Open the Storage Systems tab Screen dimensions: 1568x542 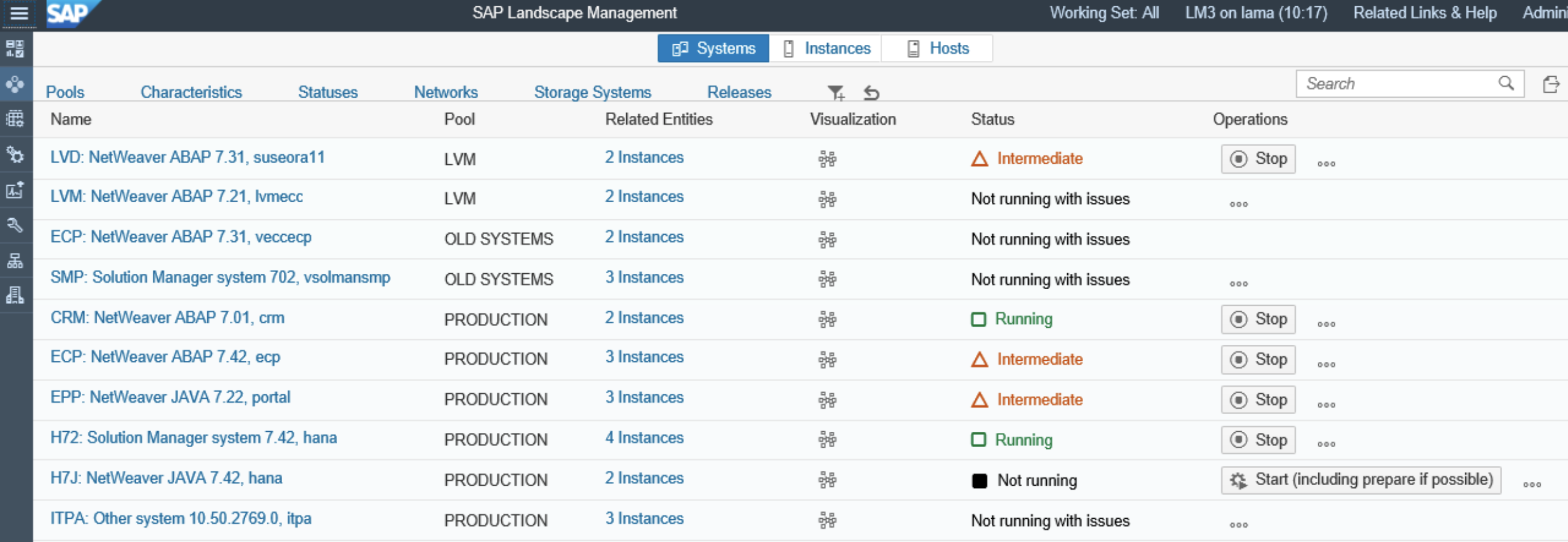[592, 92]
